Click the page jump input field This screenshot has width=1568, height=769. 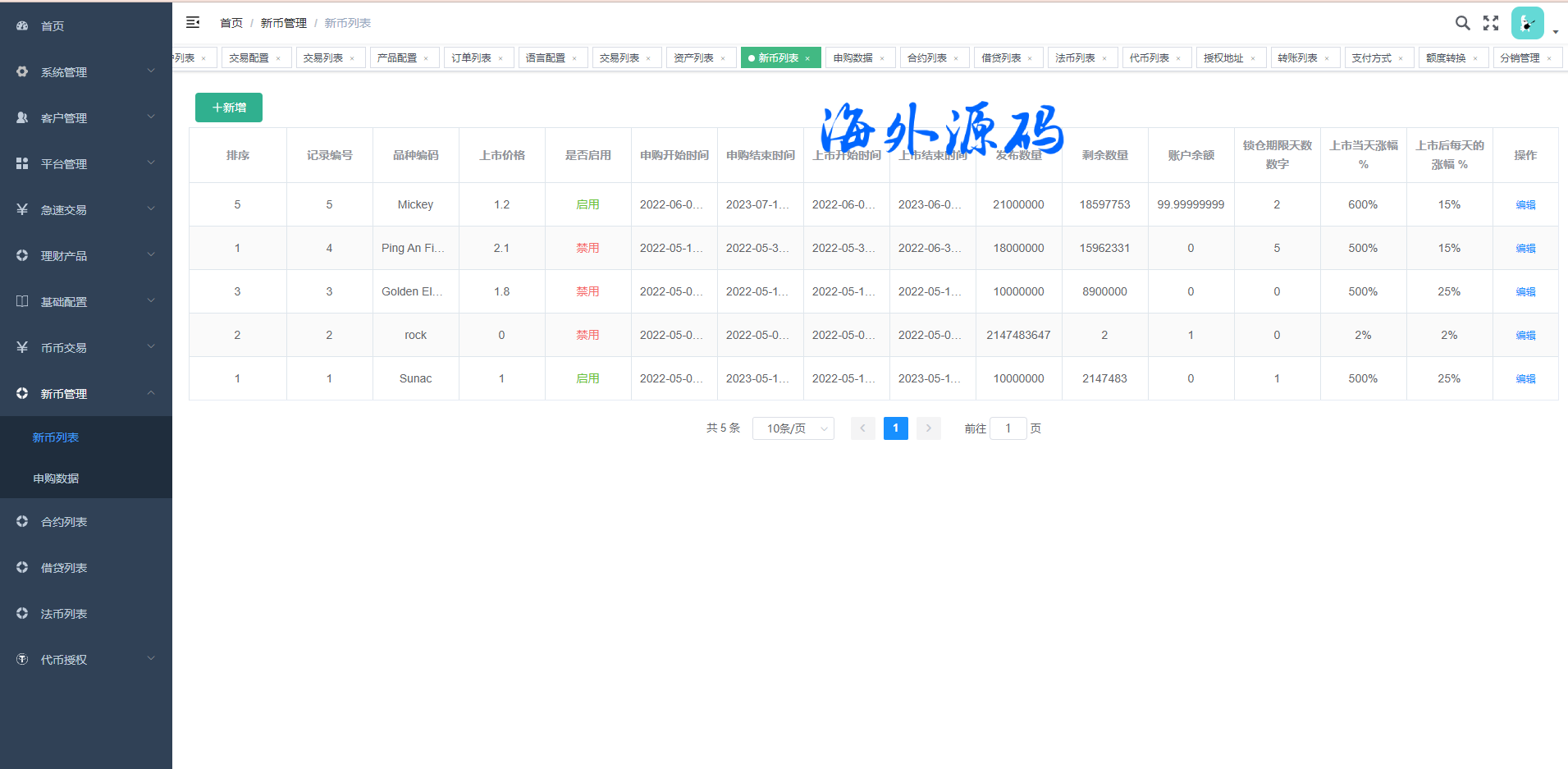click(1008, 428)
